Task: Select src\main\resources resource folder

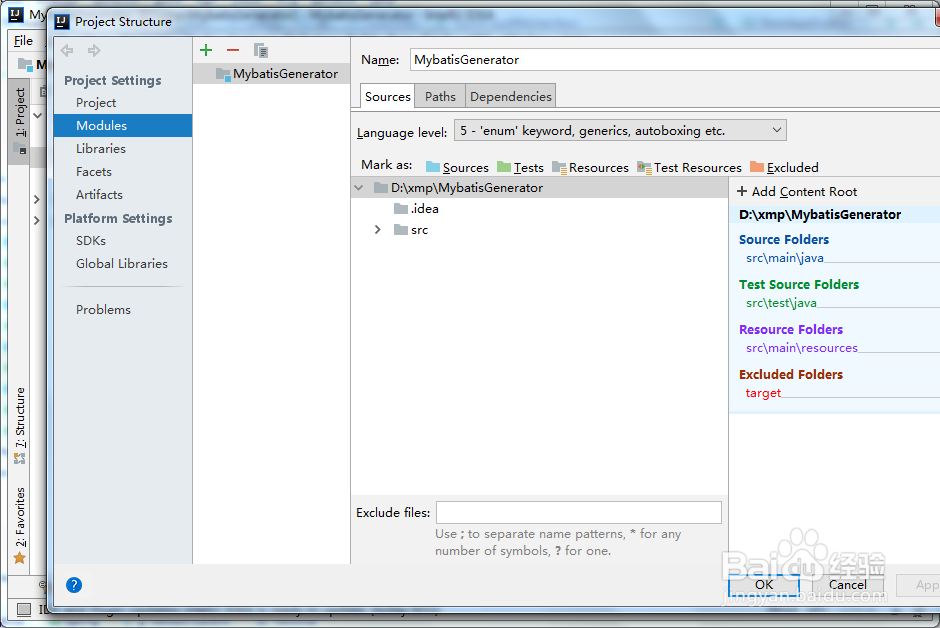Action: 802,348
